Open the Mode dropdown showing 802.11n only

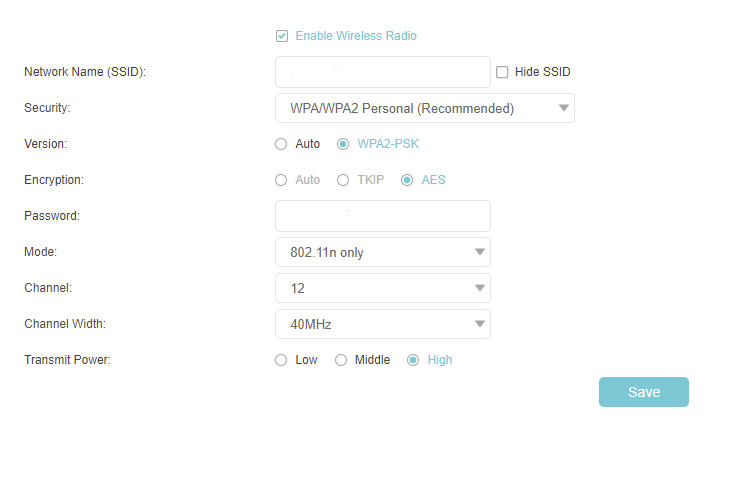point(382,252)
